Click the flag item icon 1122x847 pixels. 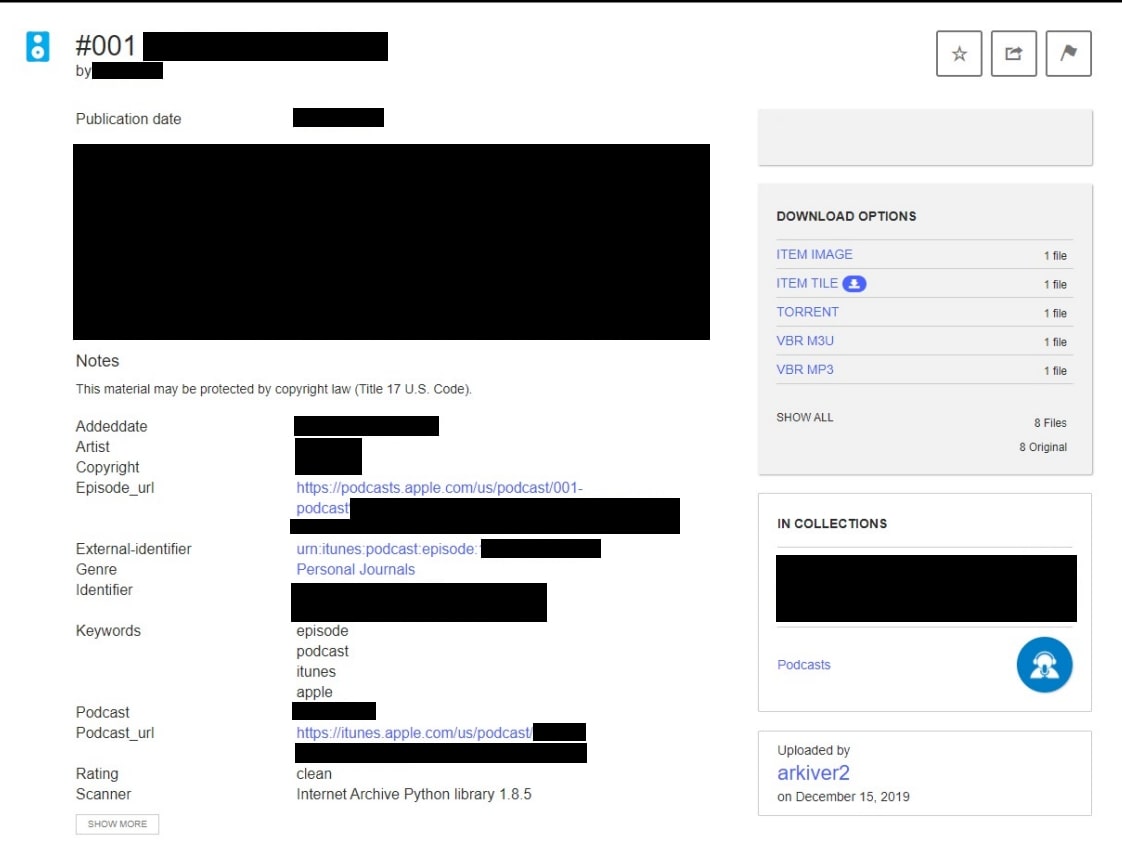pos(1068,54)
